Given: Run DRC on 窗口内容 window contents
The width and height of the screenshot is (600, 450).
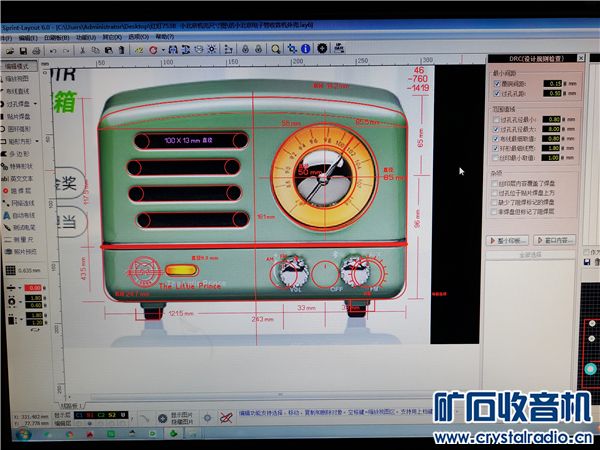Looking at the screenshot, I should click(555, 240).
